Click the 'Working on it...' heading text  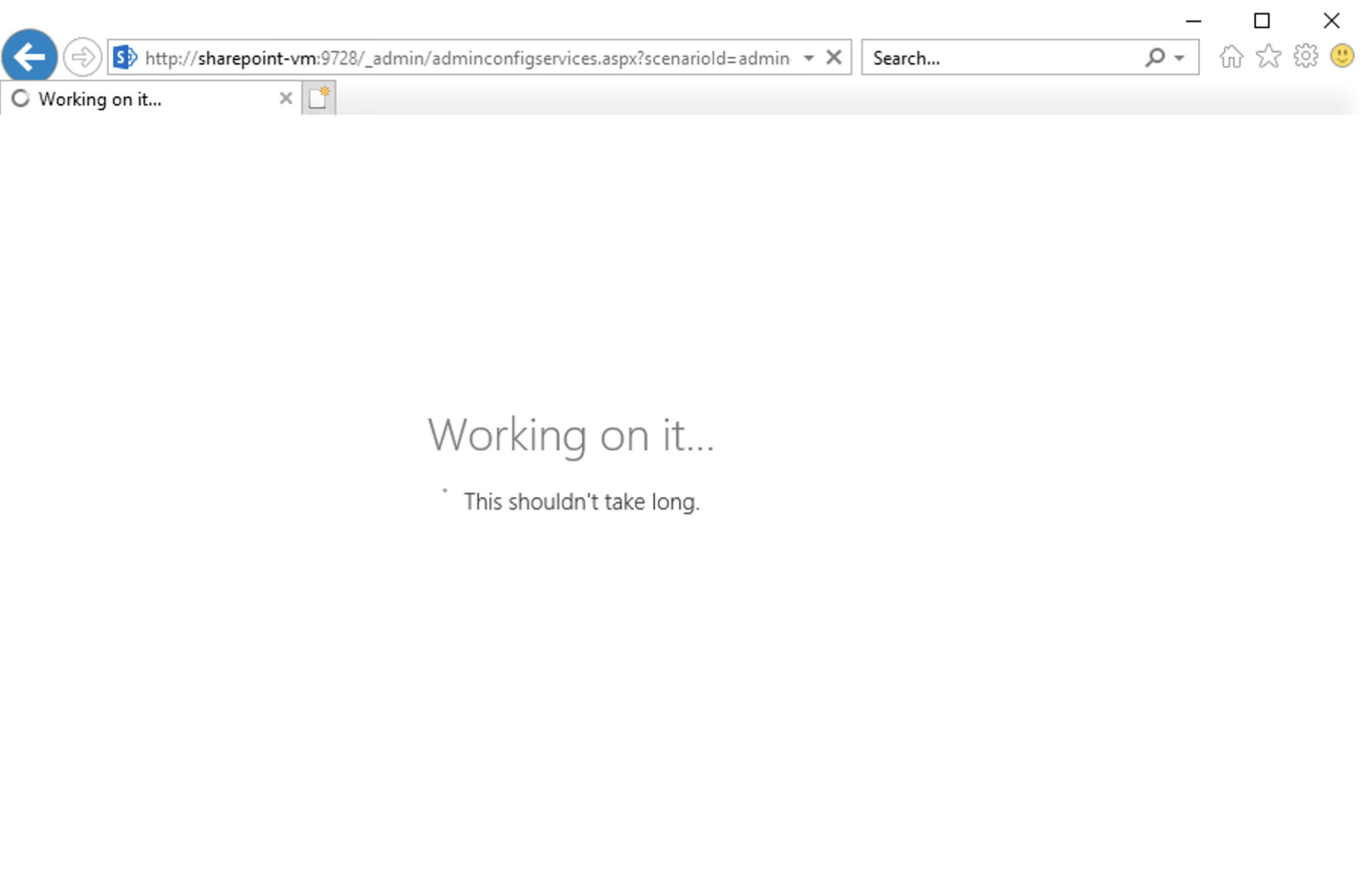[571, 436]
